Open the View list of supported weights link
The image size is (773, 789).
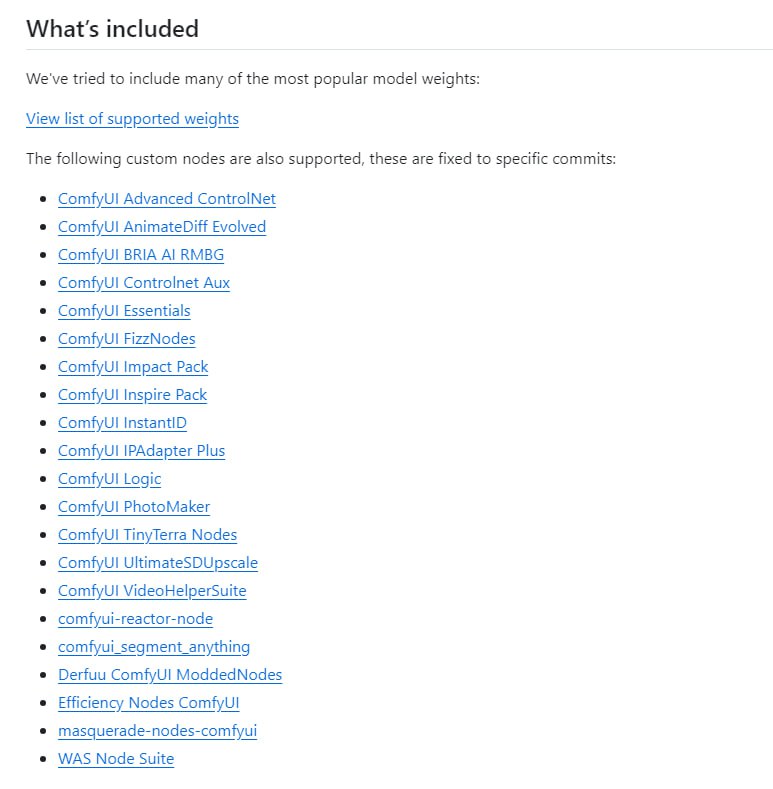(132, 119)
